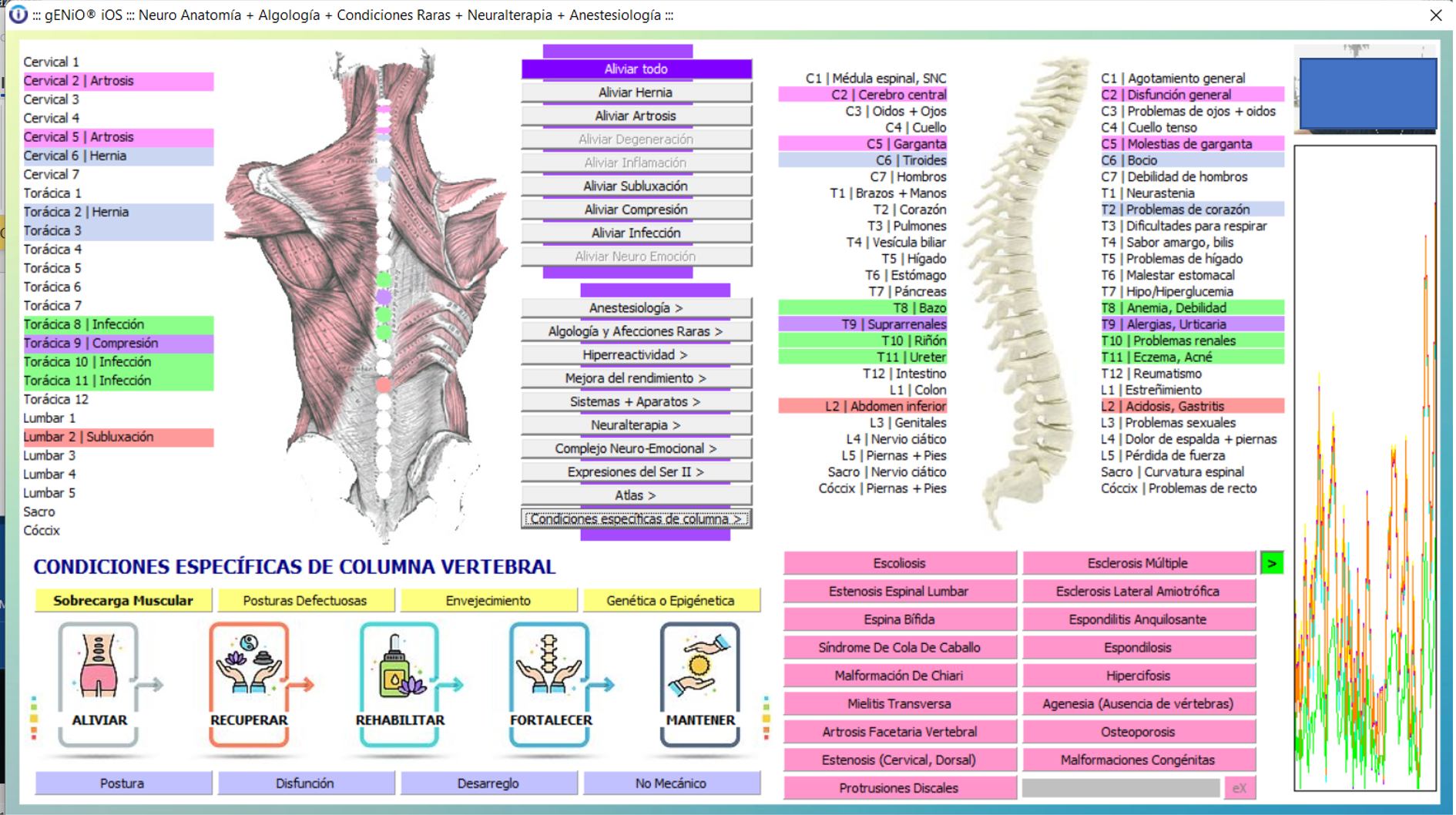1456x815 pixels.
Task: Select the Envejecimiento tab
Action: 488,601
